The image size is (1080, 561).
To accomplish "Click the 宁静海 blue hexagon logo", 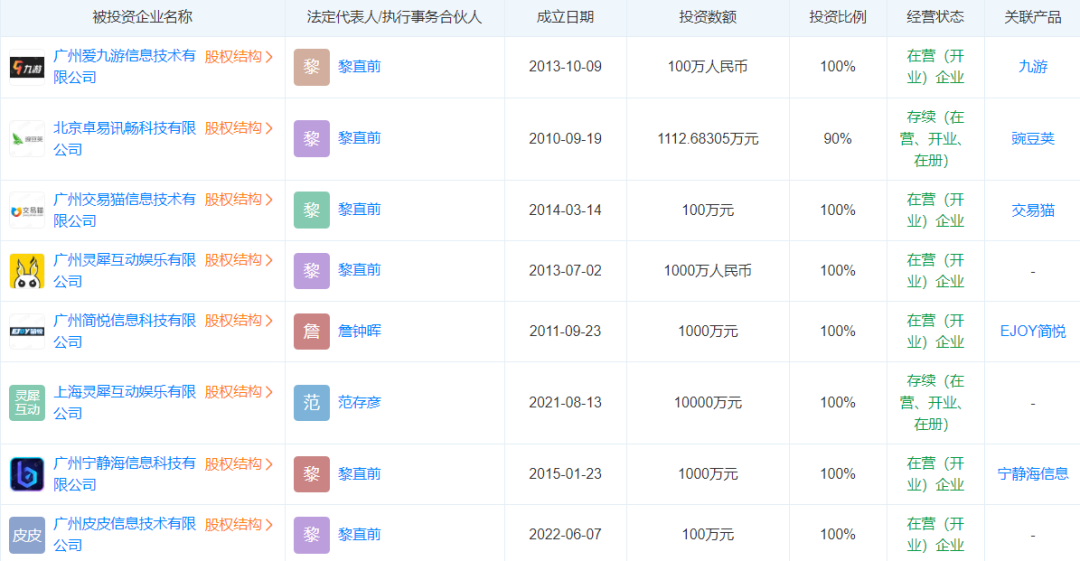I will (27, 474).
